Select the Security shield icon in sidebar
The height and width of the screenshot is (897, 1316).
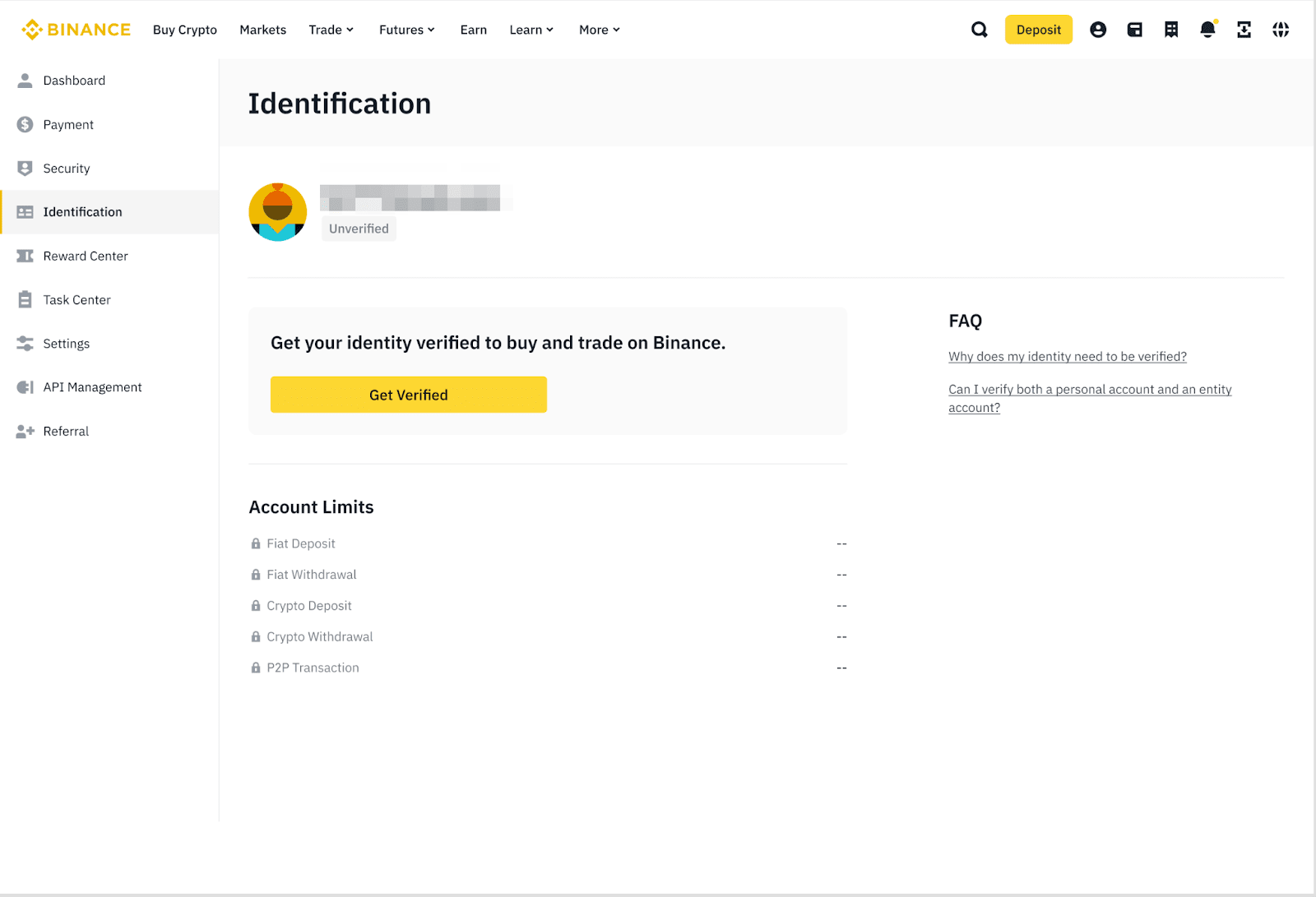tap(25, 168)
